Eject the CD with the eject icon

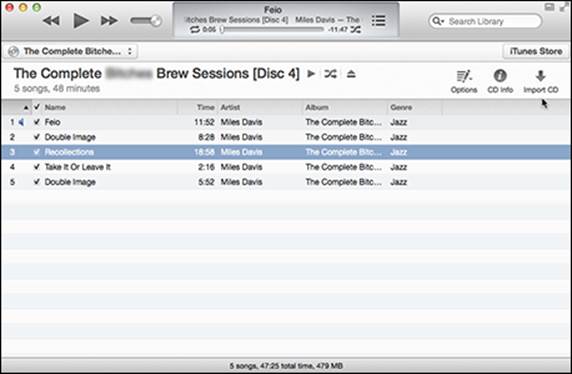coord(351,74)
